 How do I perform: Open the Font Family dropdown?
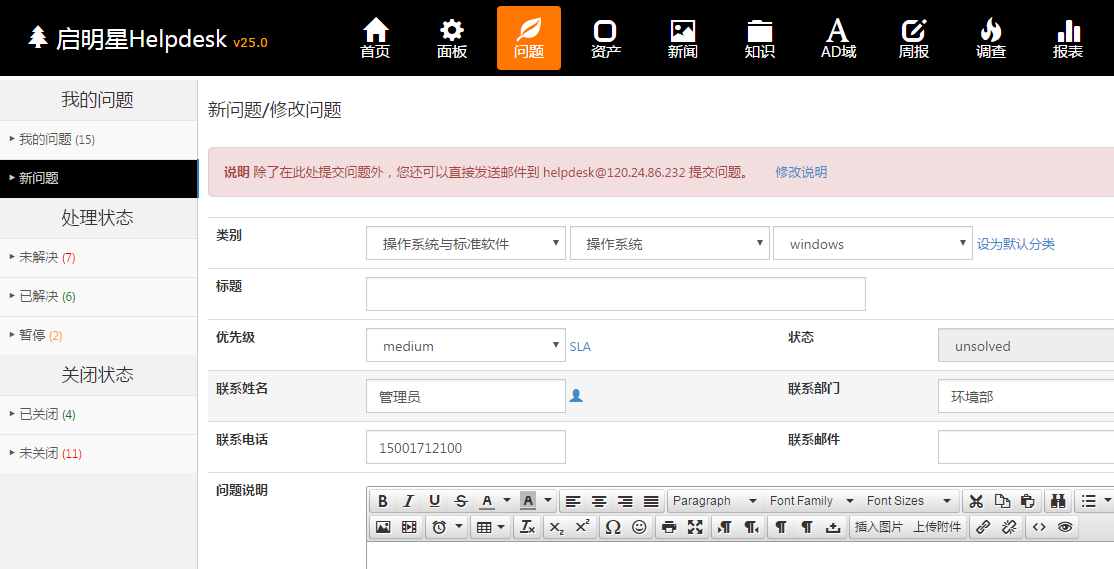coord(811,502)
